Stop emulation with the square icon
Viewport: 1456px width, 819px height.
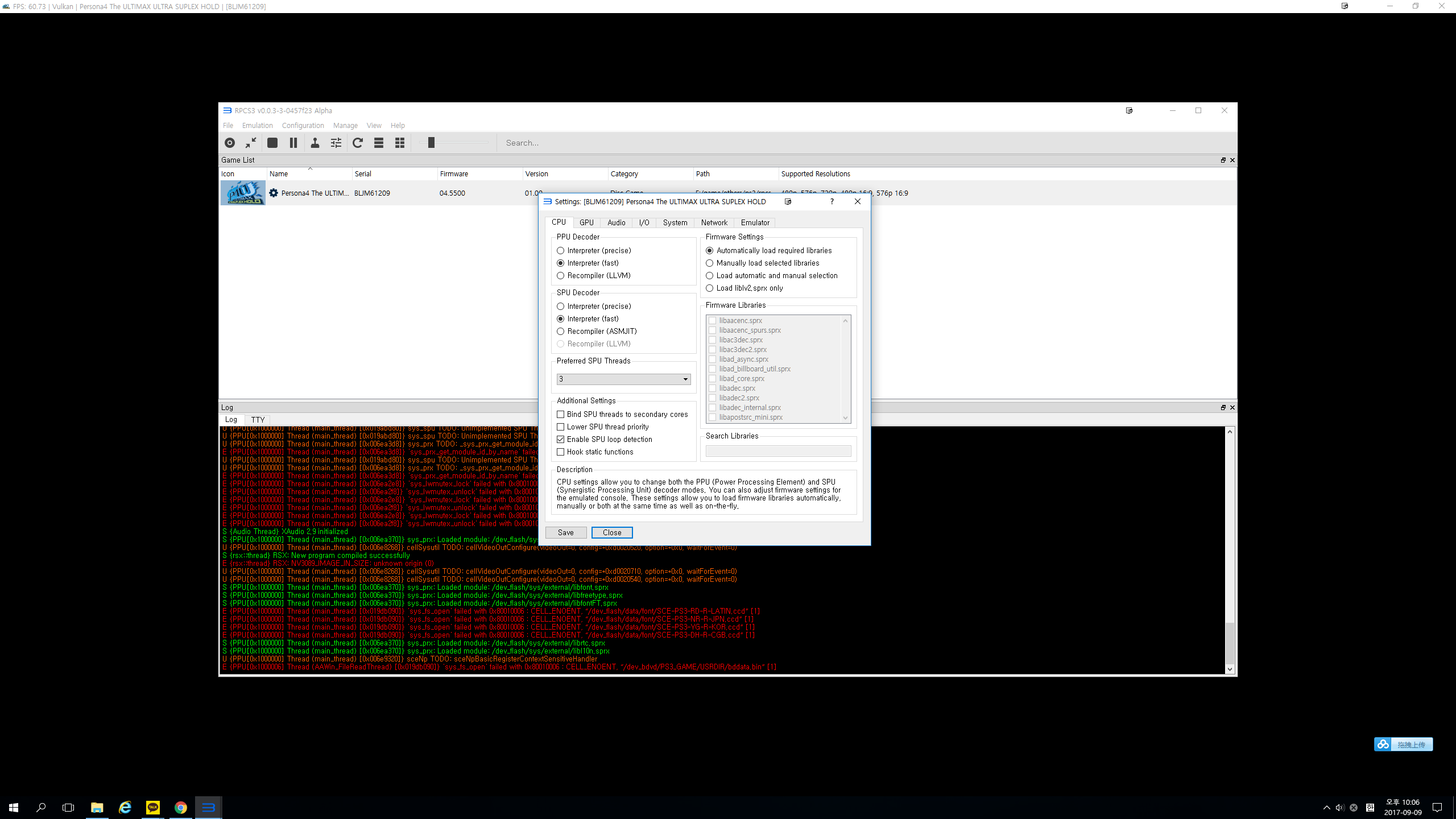coord(272,143)
